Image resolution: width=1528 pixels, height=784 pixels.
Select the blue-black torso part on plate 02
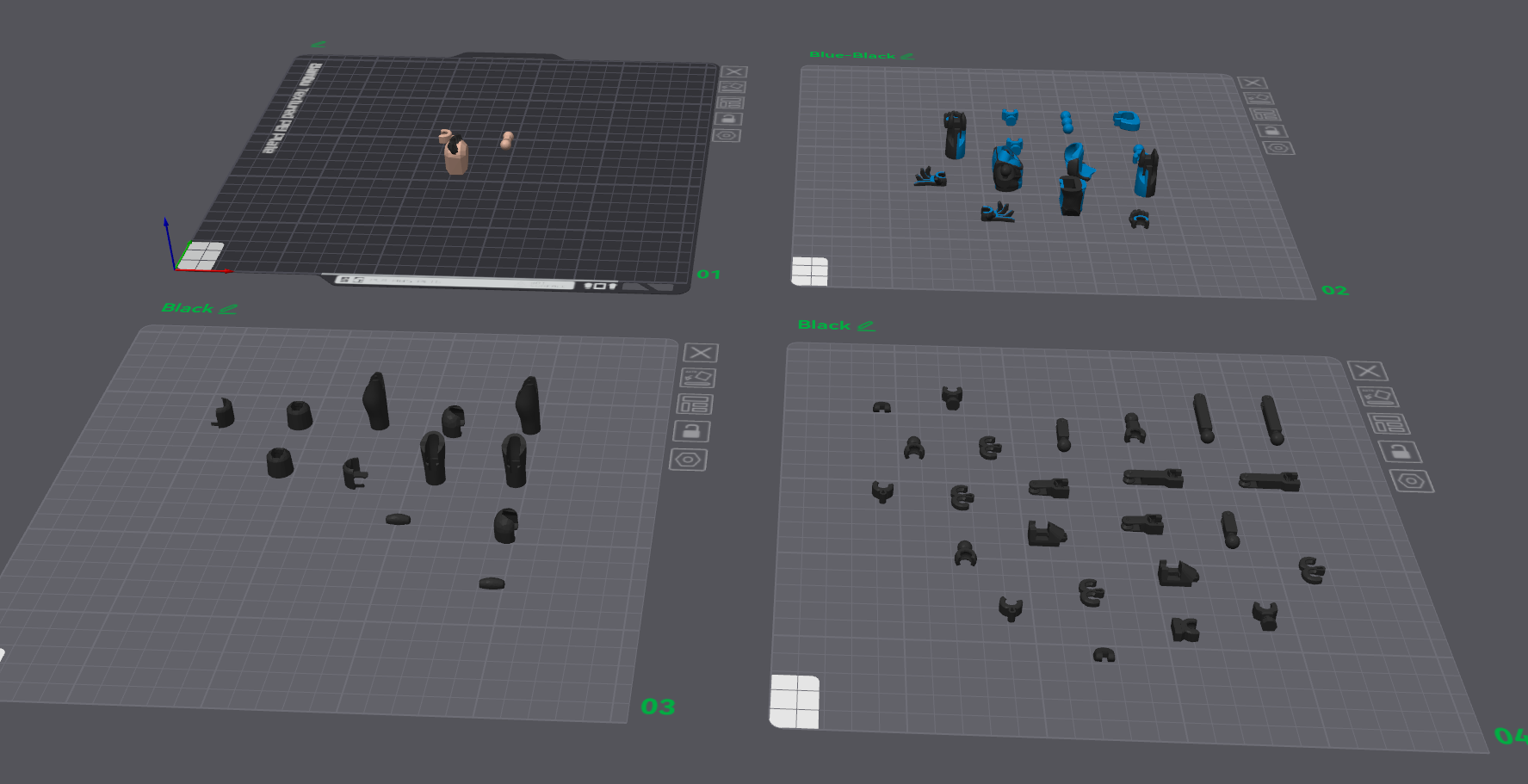(x=1006, y=166)
